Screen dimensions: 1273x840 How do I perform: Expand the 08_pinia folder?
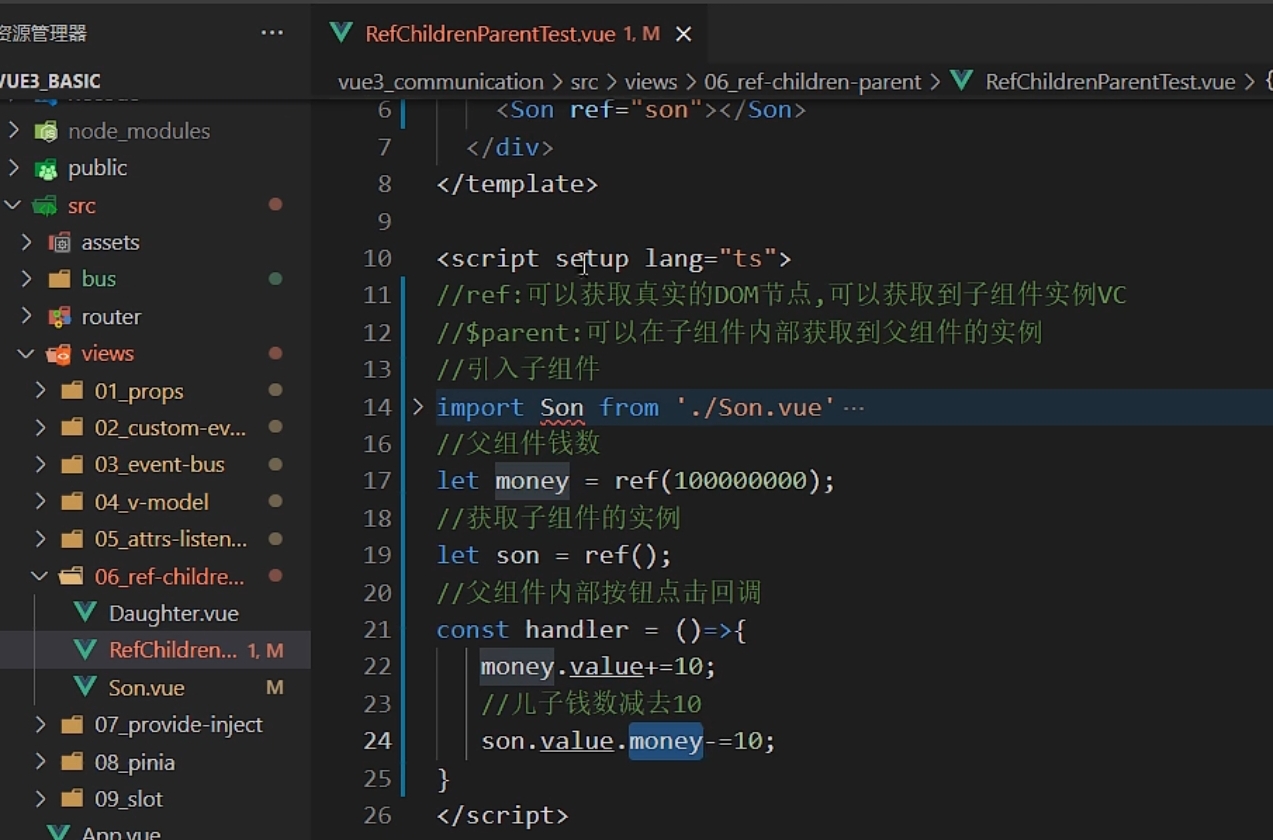point(40,762)
